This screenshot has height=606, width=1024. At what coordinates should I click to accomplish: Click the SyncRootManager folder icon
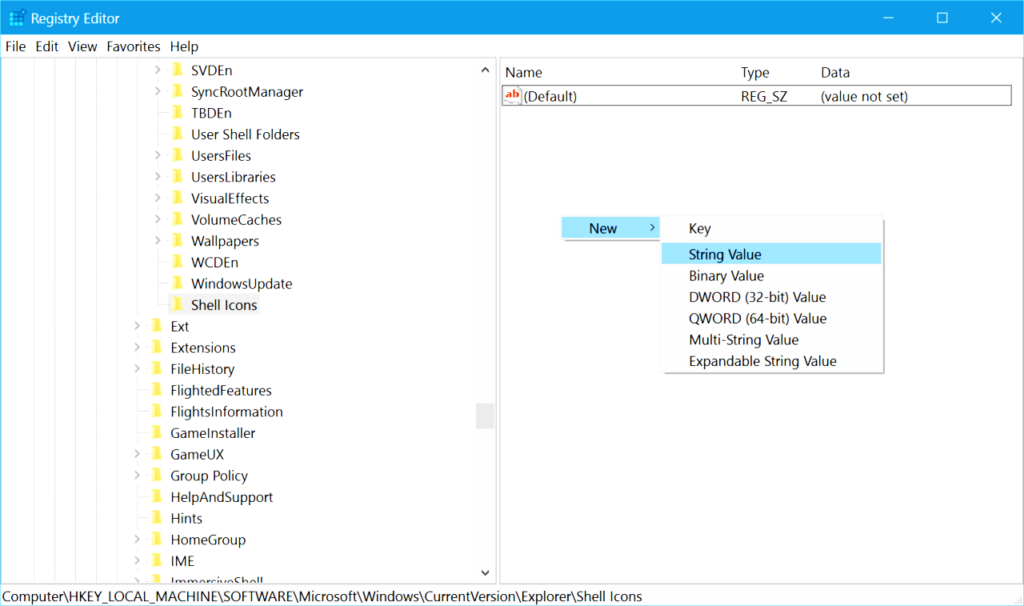pos(177,91)
